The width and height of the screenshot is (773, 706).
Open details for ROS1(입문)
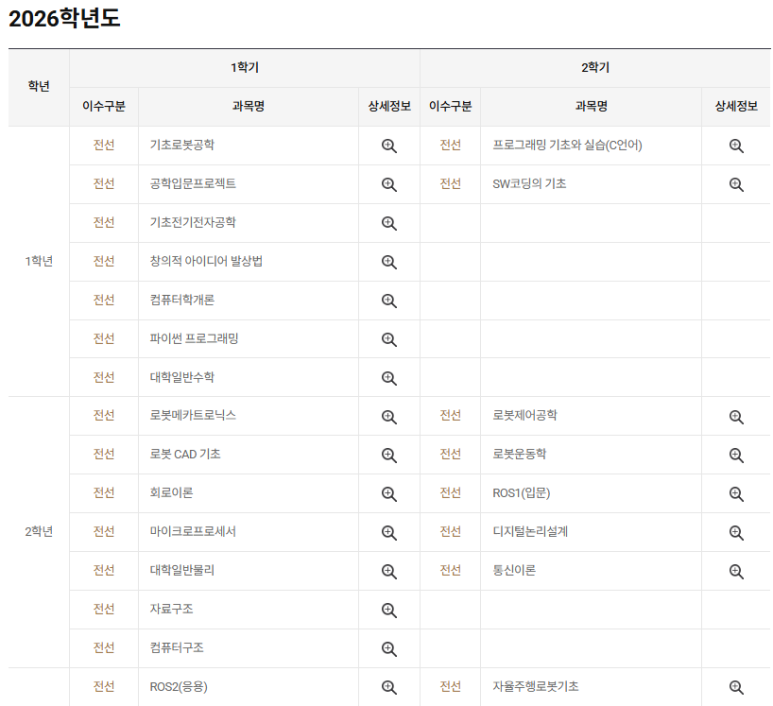(736, 494)
